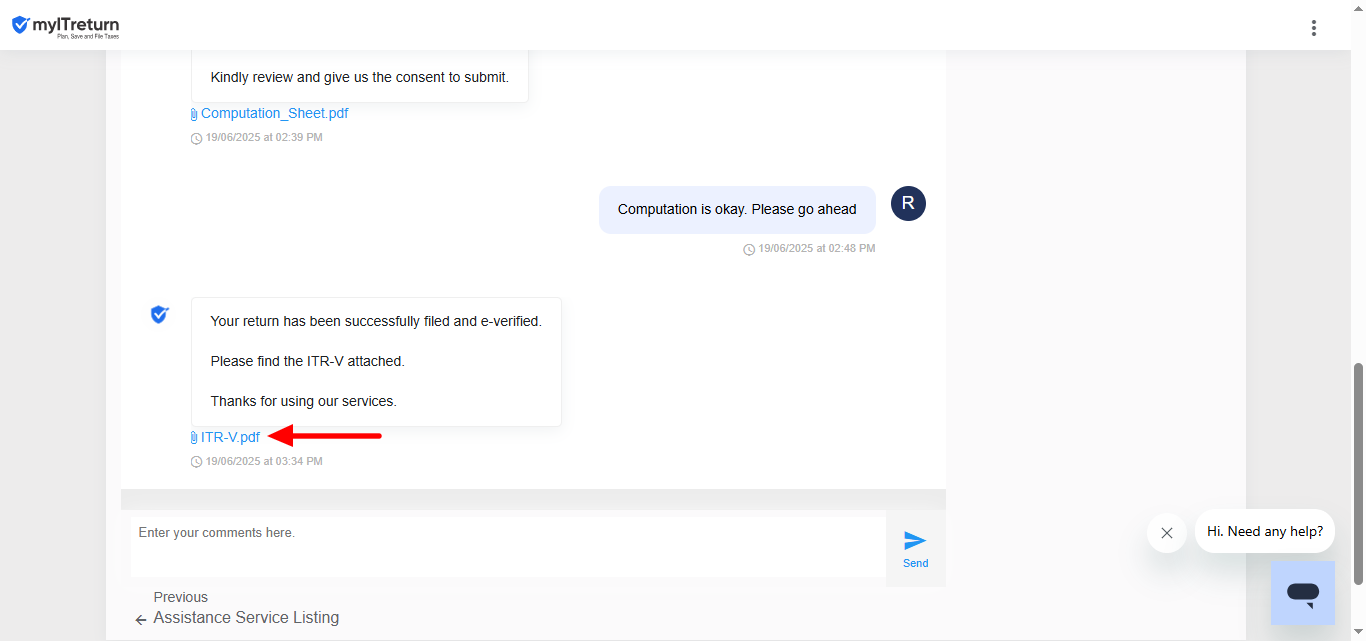Dismiss the 'Need any help?' popup
This screenshot has height=641, width=1366.
(x=1166, y=533)
